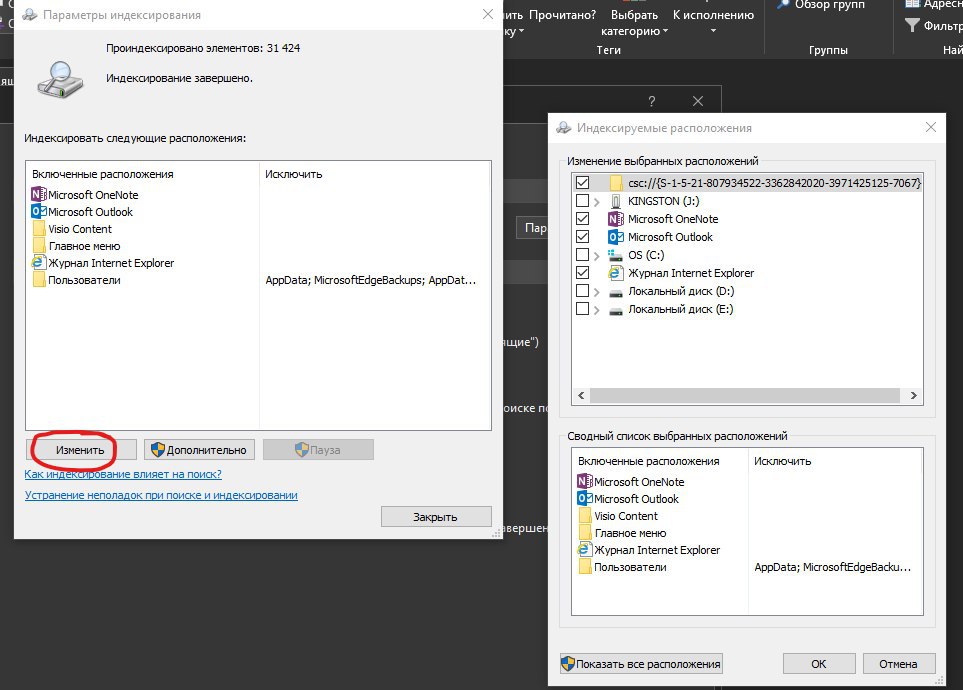Click the Прочитано? ribbon command
963x690 pixels.
pos(562,15)
